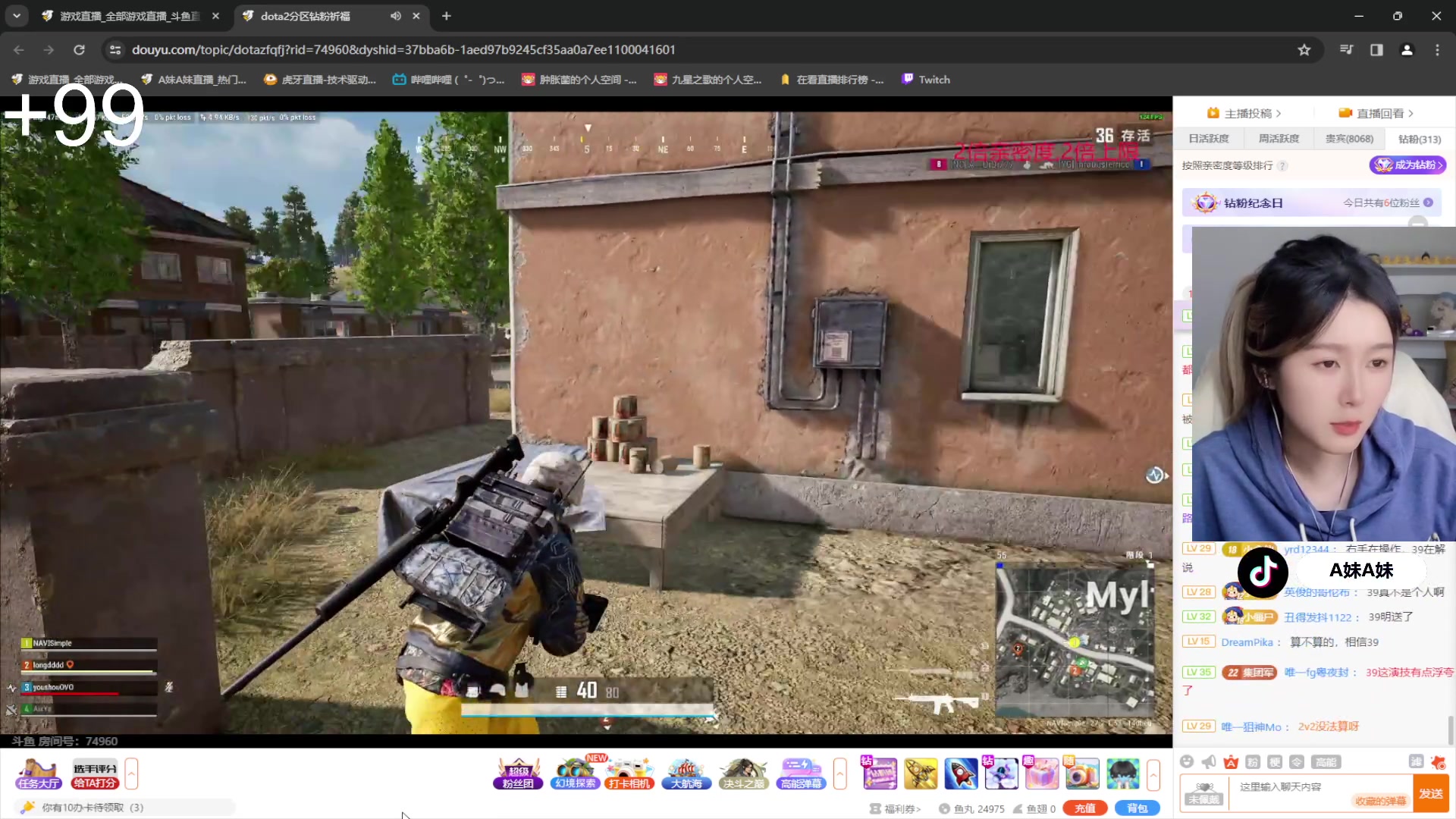Open the 大航海 voyage icon

coord(686,773)
